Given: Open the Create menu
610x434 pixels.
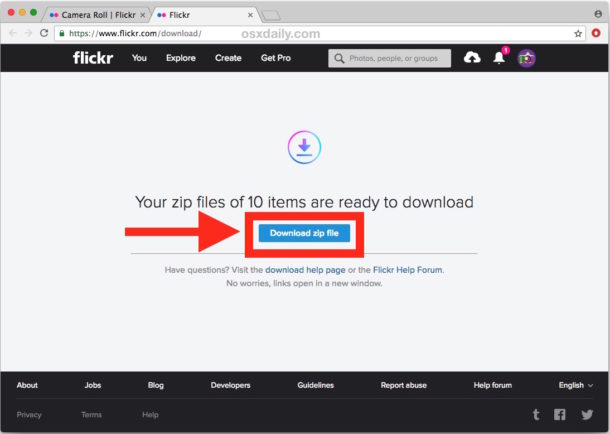Looking at the screenshot, I should pos(228,58).
